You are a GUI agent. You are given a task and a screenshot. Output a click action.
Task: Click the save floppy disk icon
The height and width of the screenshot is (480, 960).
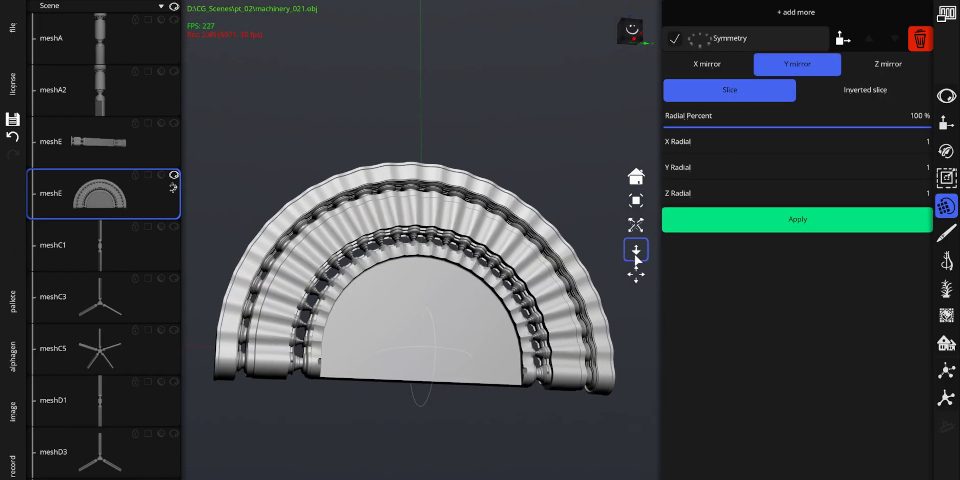[x=13, y=119]
